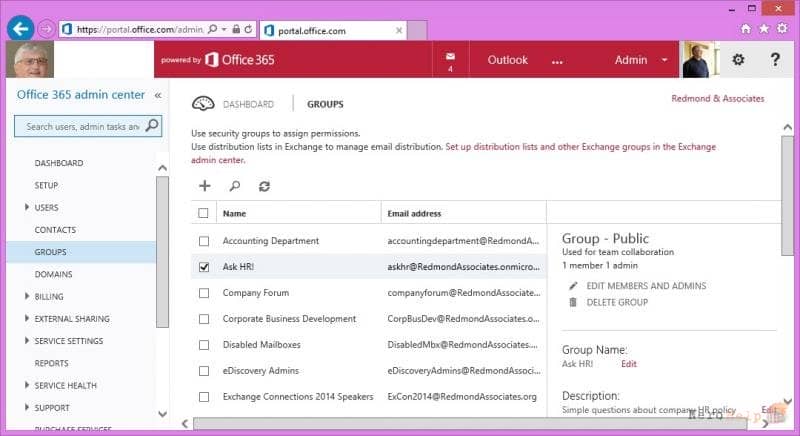800x436 pixels.
Task: Open the header more apps ellipsis
Action: (x=557, y=61)
